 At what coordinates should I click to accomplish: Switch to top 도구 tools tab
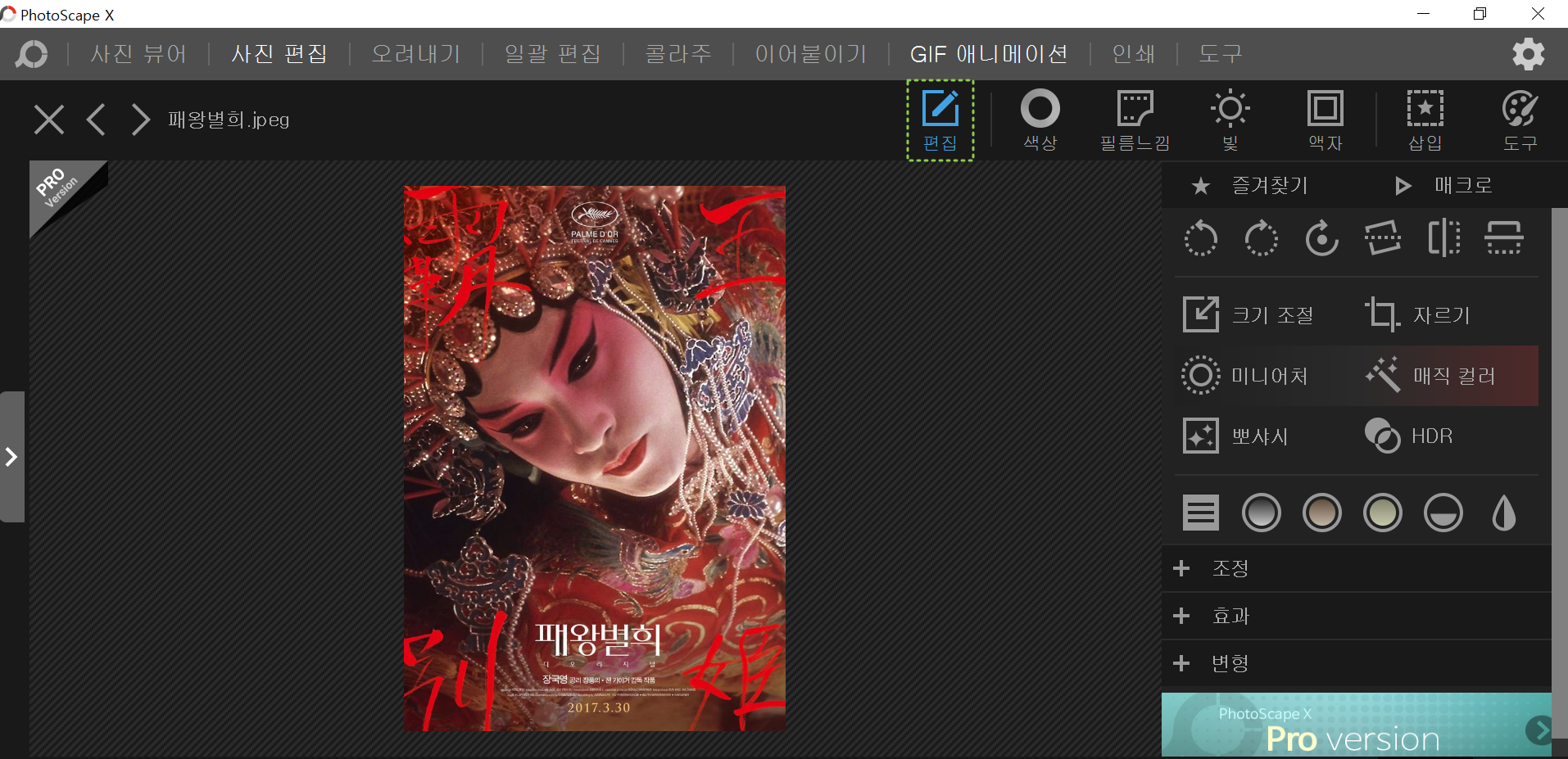tap(1221, 54)
